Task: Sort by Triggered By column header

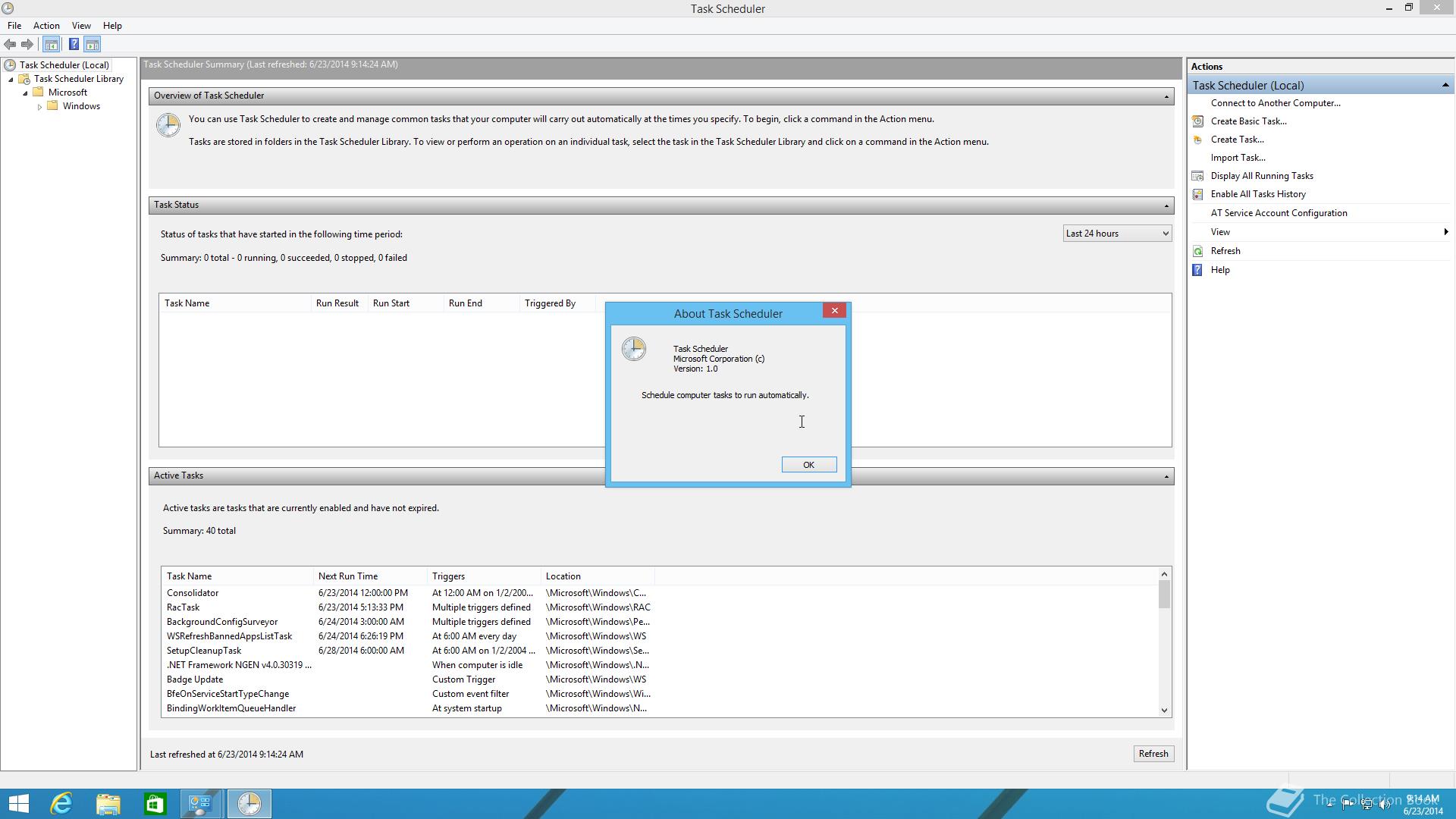Action: point(557,303)
